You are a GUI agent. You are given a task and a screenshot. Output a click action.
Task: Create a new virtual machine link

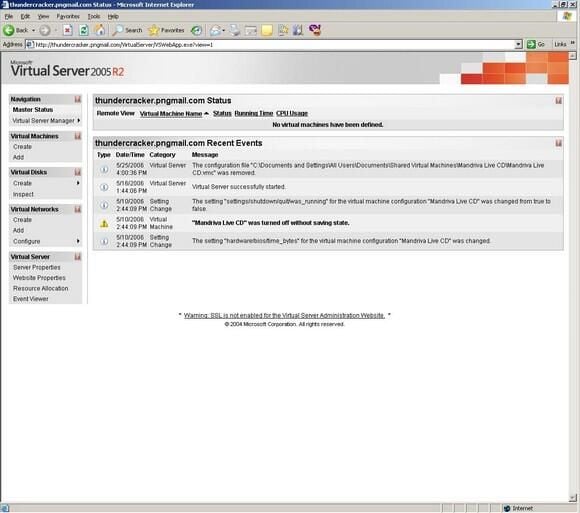pos(22,147)
